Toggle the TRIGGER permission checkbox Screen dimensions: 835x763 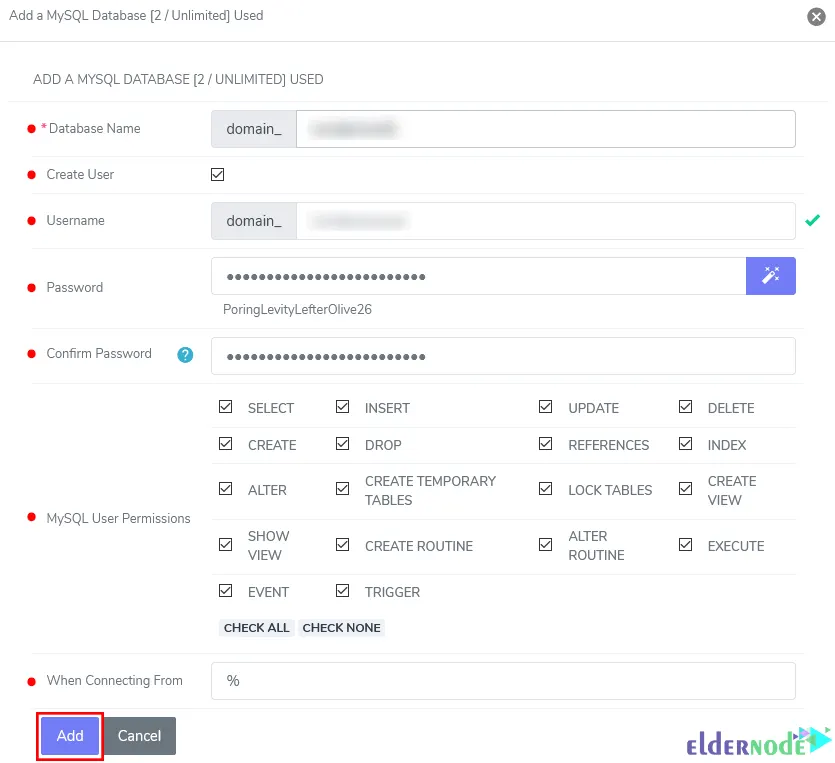[x=343, y=590]
